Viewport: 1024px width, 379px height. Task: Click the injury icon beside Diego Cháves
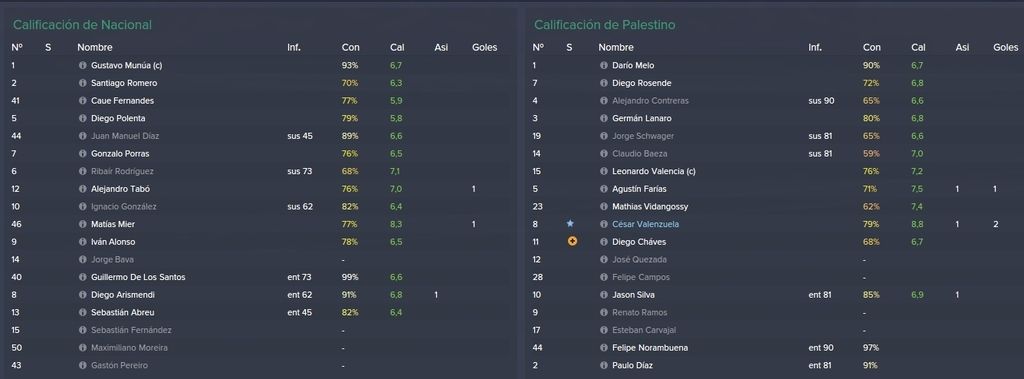[572, 241]
